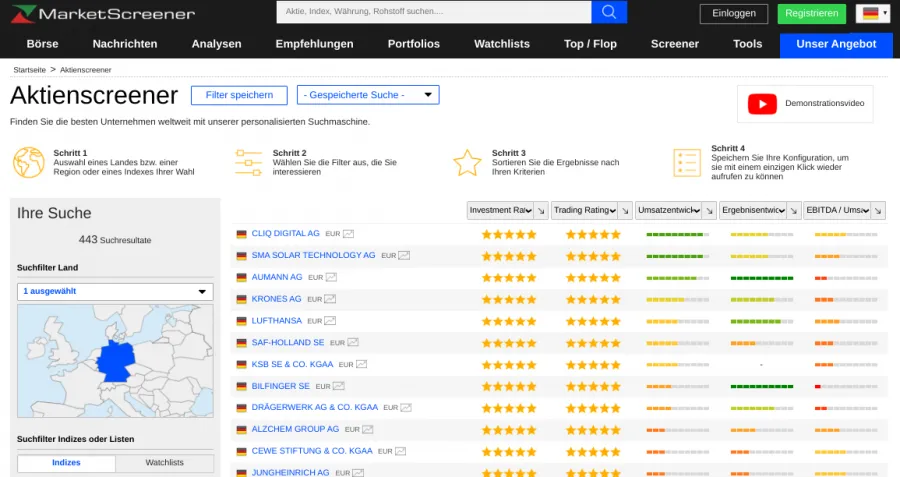Go to Top / Flop menu
This screenshot has height=477, width=900.
click(x=590, y=44)
